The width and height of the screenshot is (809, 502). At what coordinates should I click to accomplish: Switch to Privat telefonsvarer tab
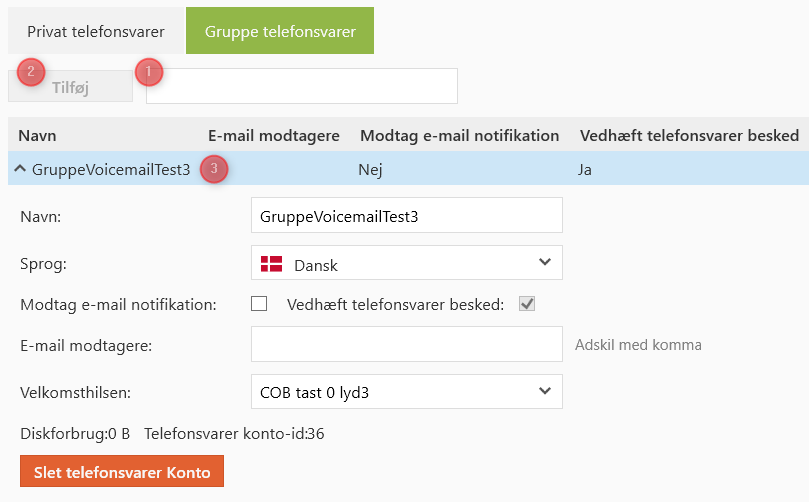tap(96, 31)
